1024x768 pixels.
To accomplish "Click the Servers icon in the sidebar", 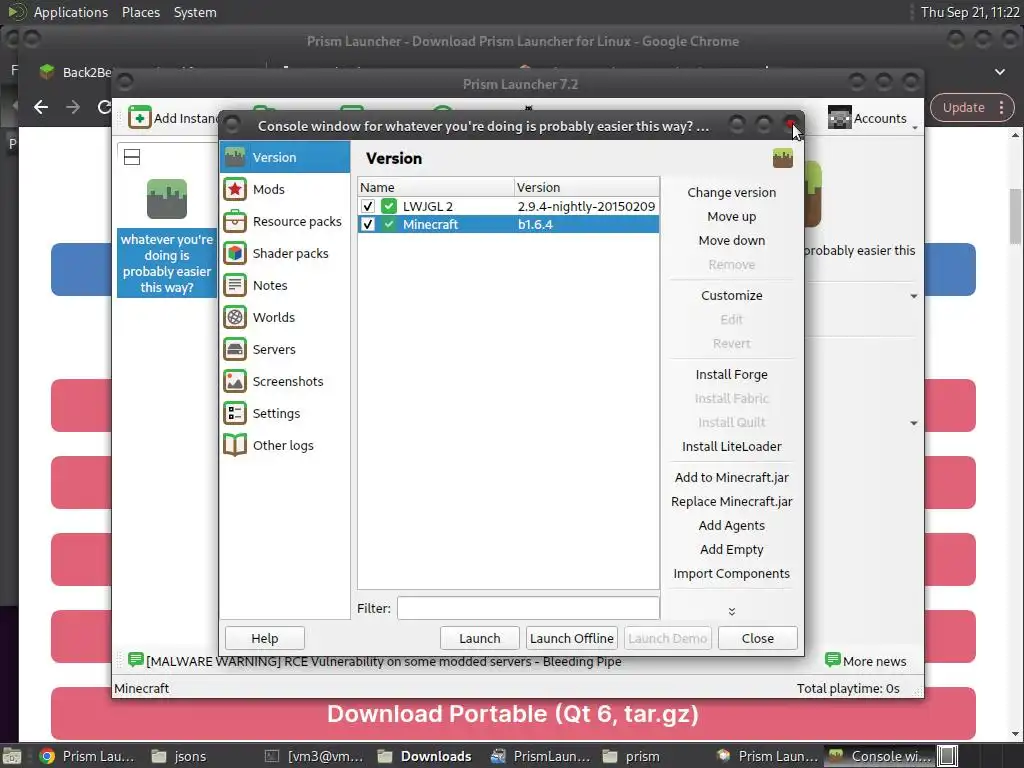I will point(235,349).
